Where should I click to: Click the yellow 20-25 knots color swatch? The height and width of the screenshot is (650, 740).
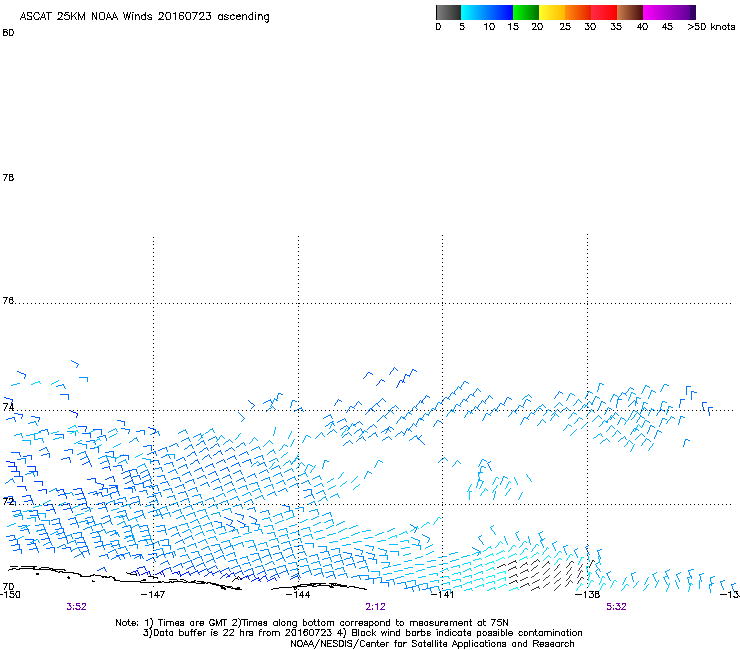click(x=552, y=12)
